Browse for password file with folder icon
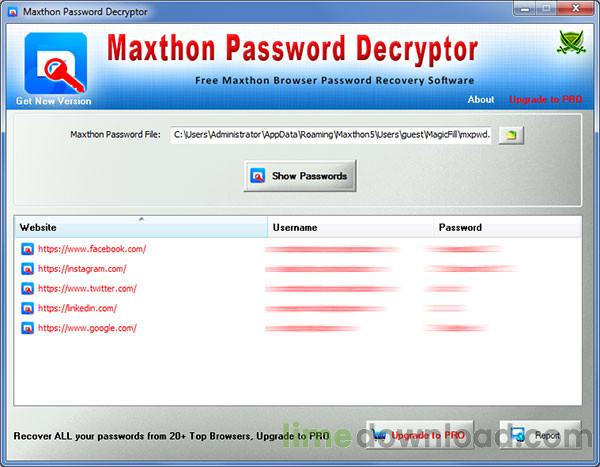 pyautogui.click(x=511, y=135)
